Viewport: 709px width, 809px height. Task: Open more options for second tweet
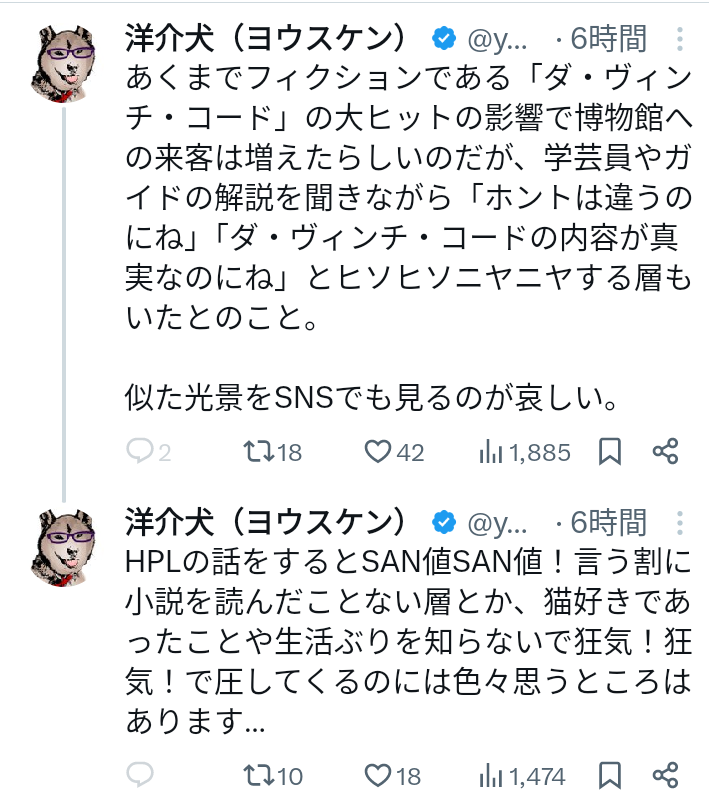[x=680, y=522]
